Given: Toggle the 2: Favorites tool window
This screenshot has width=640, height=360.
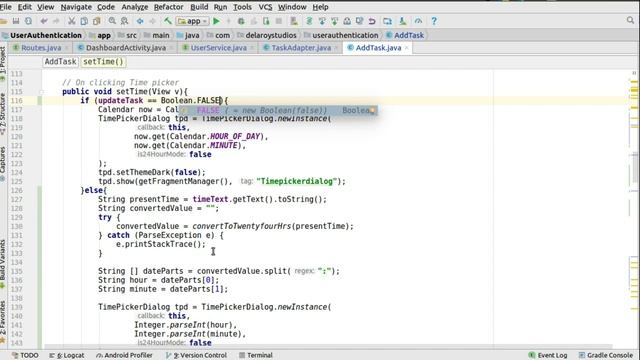Looking at the screenshot, I should click(3, 322).
